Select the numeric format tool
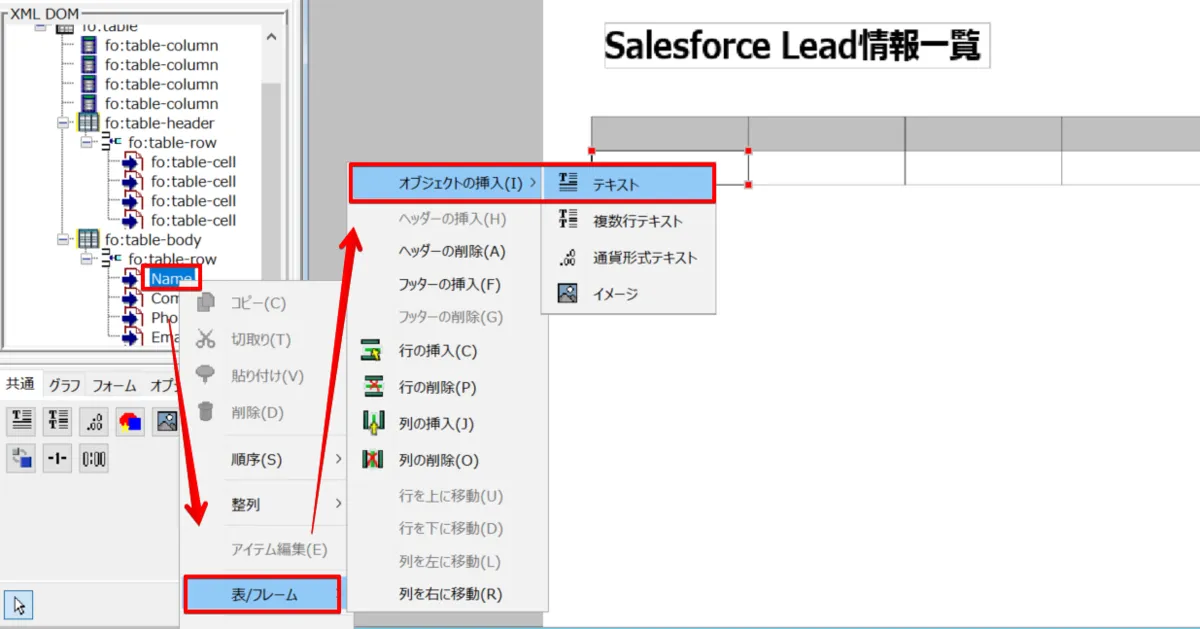Image resolution: width=1200 pixels, height=629 pixels. pyautogui.click(x=95, y=420)
